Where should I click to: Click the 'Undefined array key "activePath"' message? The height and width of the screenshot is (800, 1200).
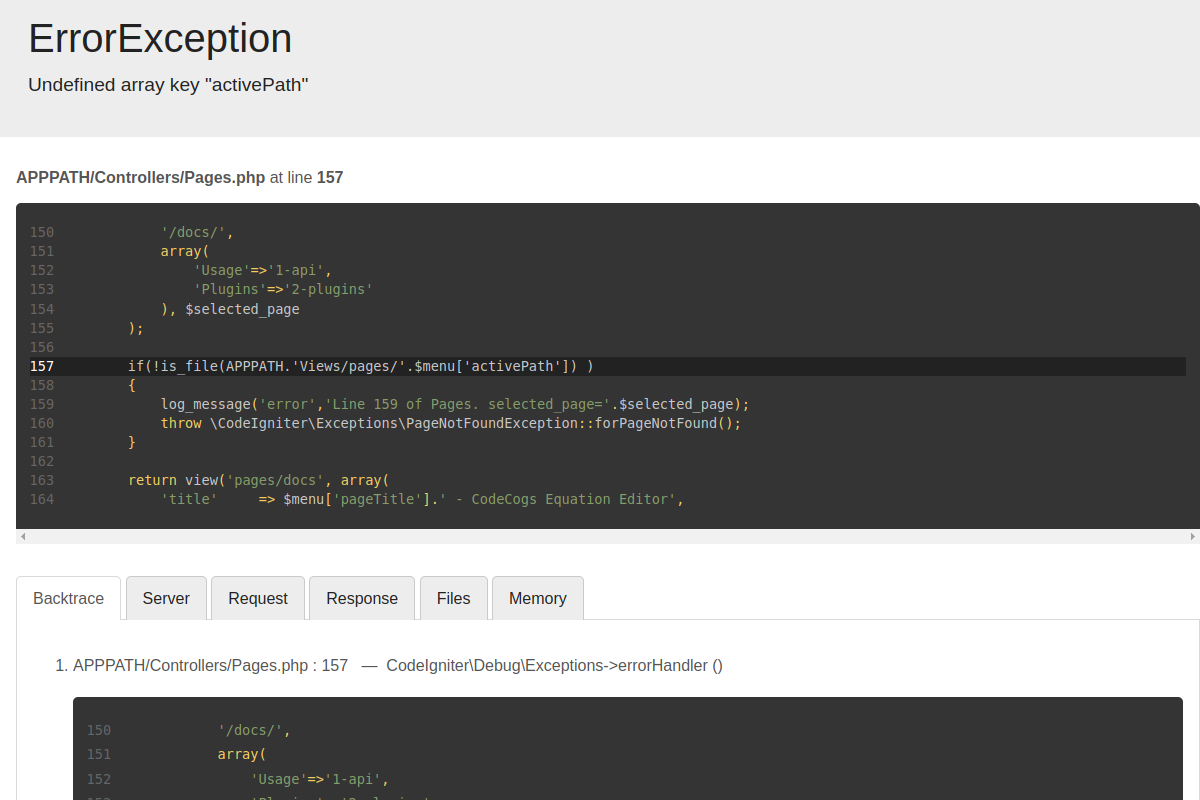click(168, 85)
